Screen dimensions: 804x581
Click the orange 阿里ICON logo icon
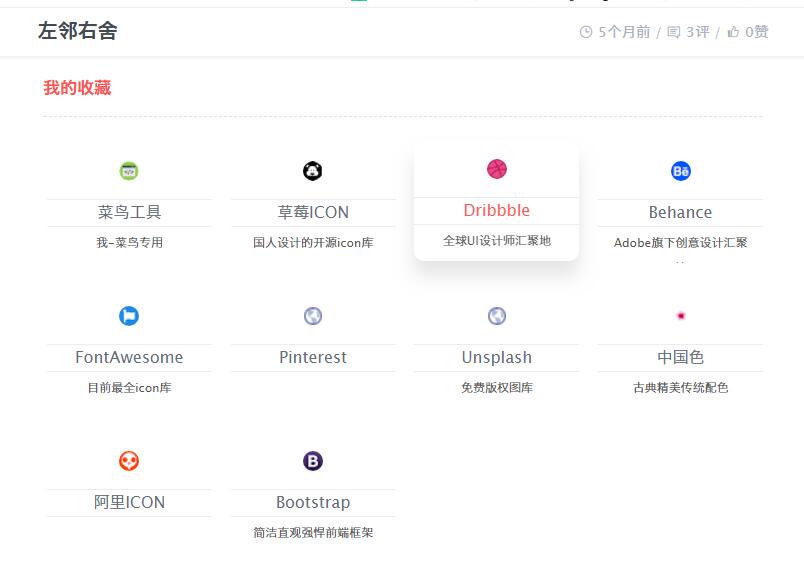point(129,461)
